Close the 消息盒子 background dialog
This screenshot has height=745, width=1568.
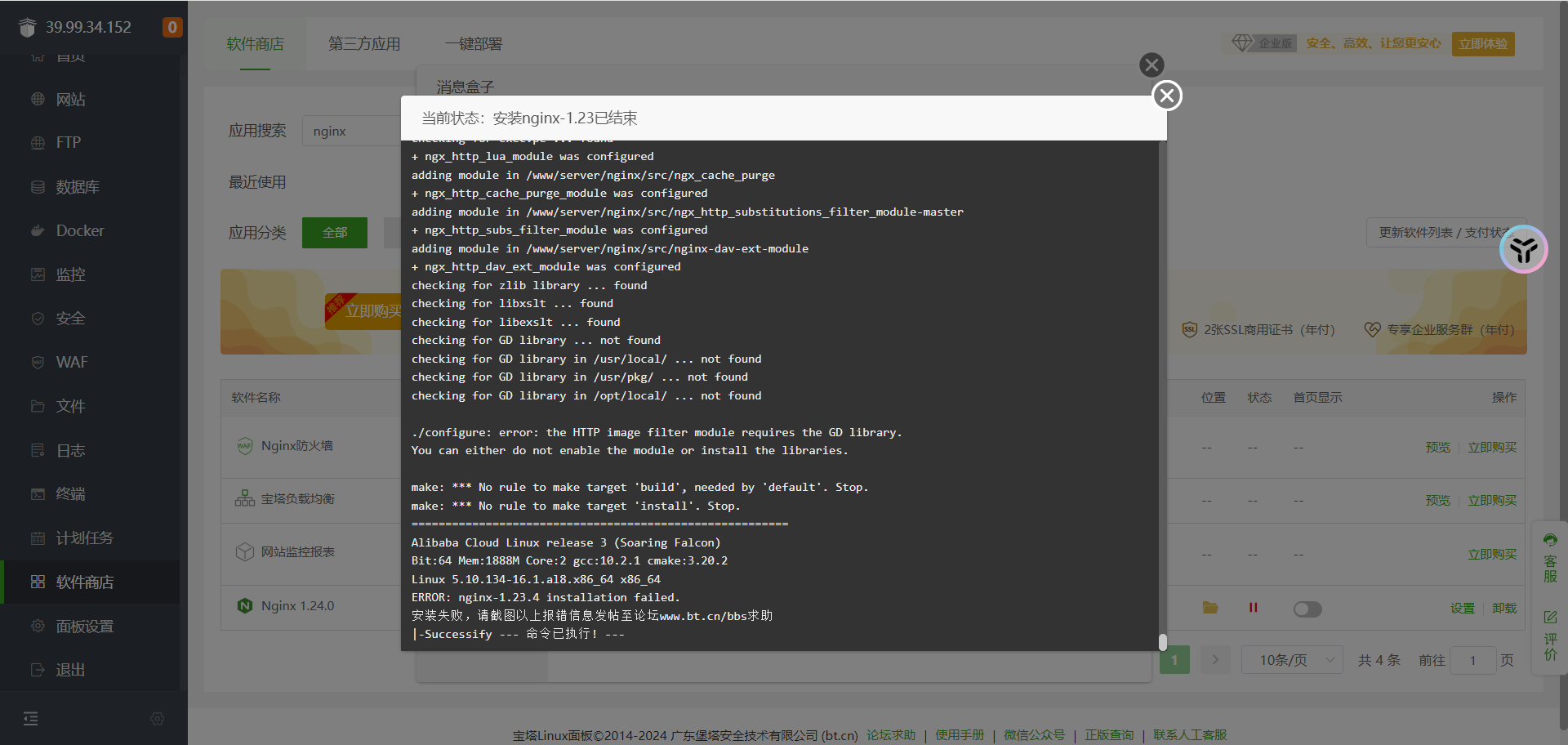point(1151,65)
